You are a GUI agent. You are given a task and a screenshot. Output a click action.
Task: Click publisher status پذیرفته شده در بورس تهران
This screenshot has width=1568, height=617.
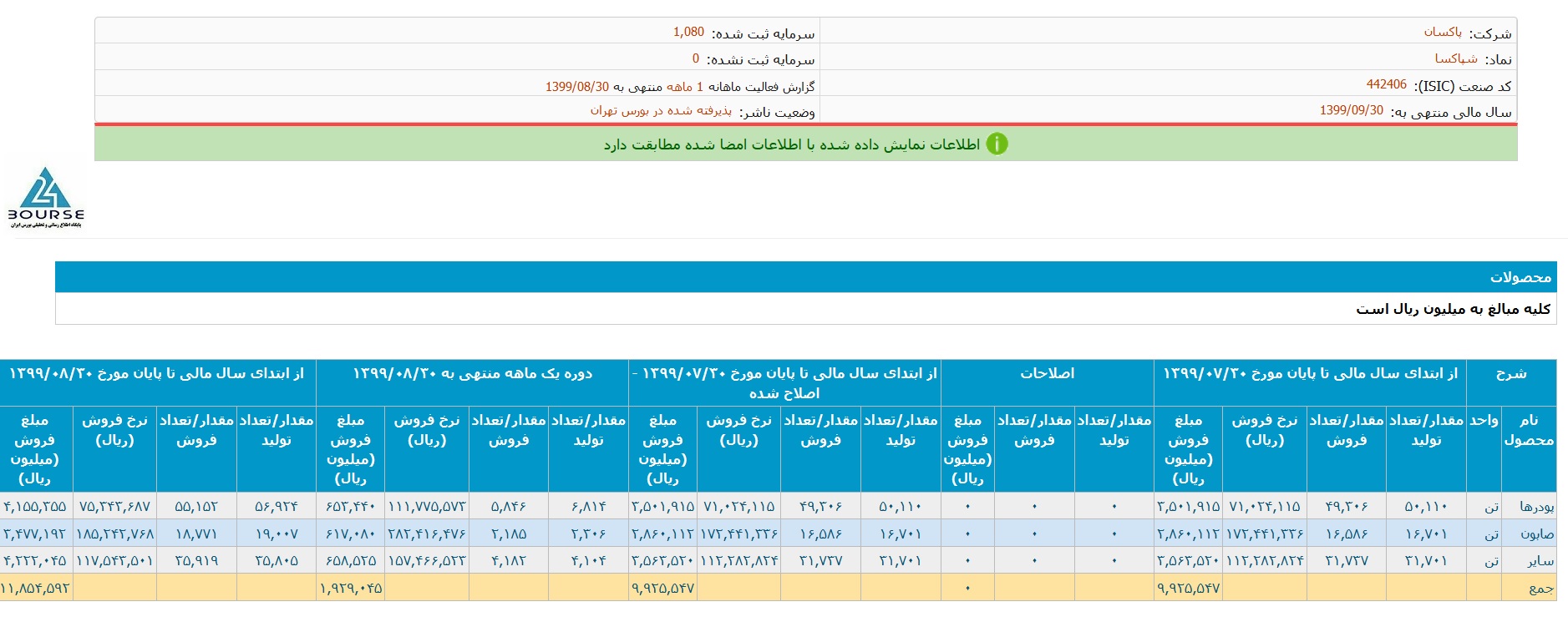coord(661,110)
